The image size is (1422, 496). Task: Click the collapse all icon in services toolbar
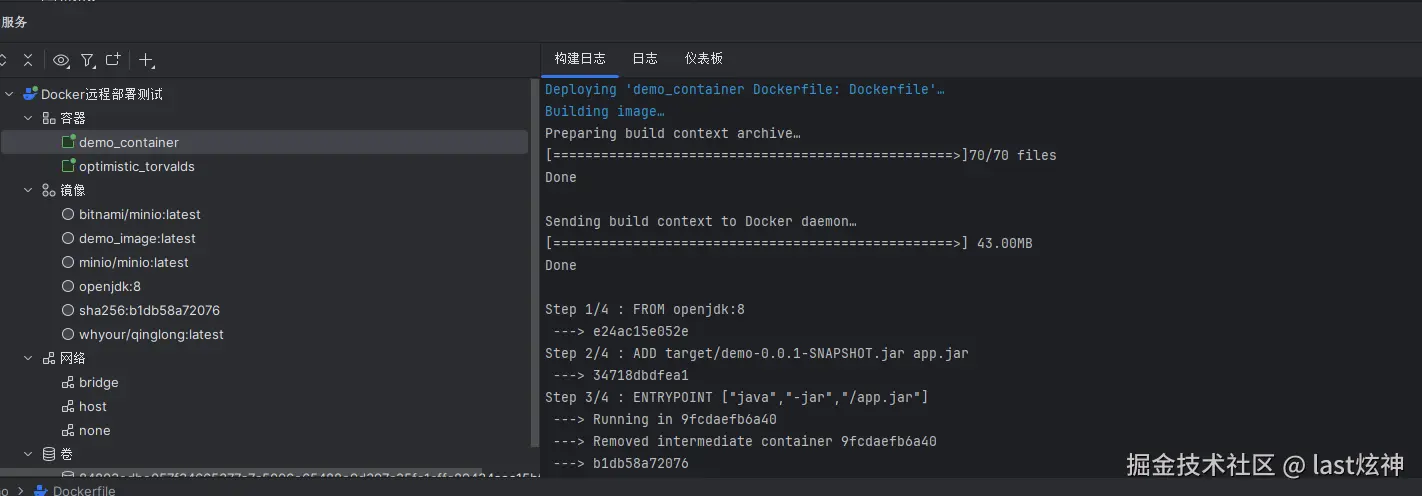click(x=28, y=60)
